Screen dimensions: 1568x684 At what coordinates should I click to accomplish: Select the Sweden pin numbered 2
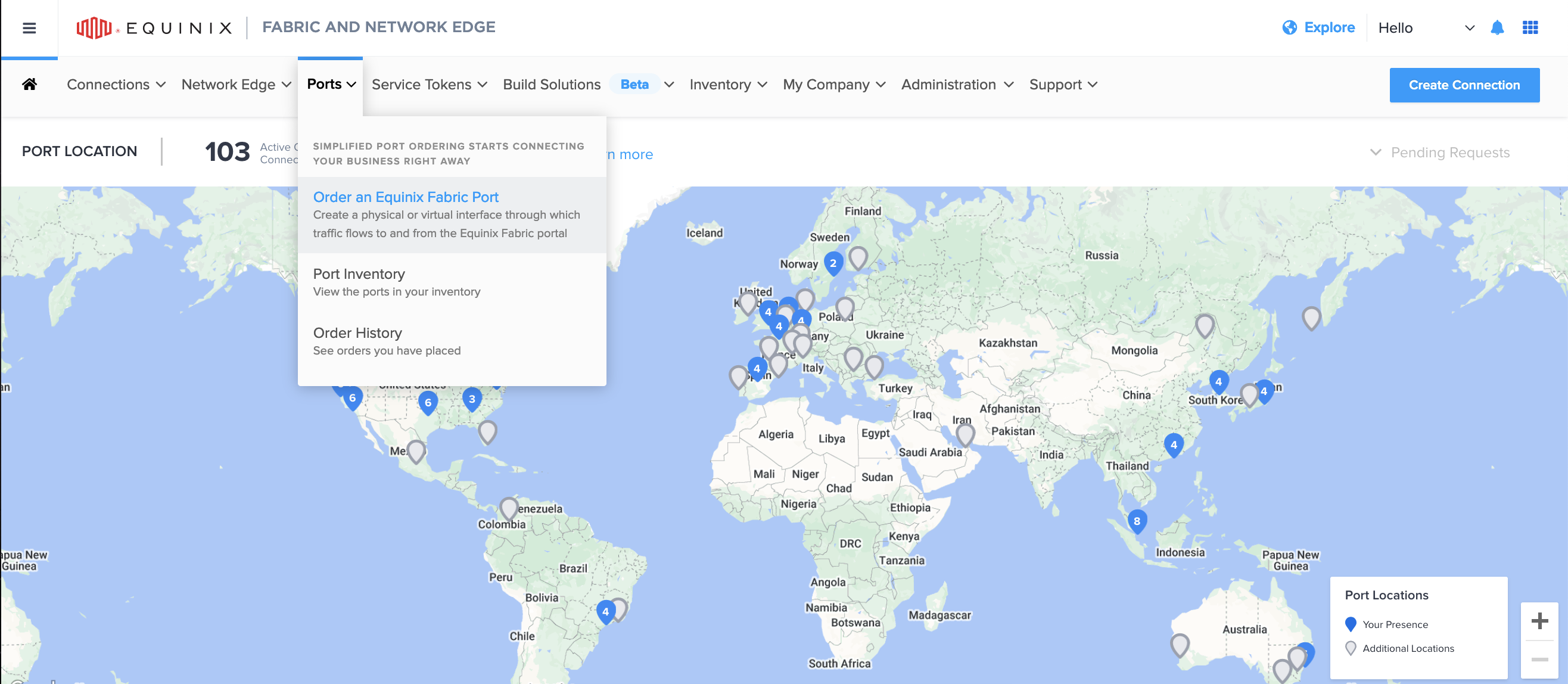tap(833, 263)
